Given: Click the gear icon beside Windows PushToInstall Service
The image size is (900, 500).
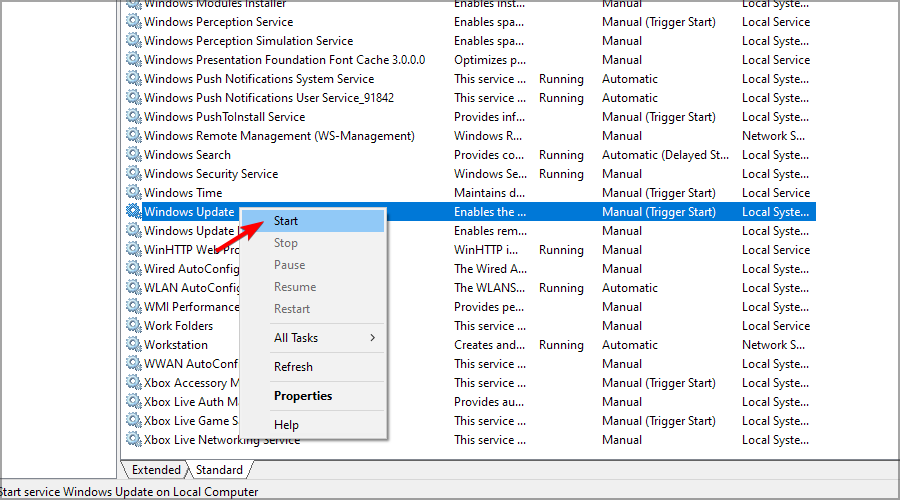Looking at the screenshot, I should point(134,116).
